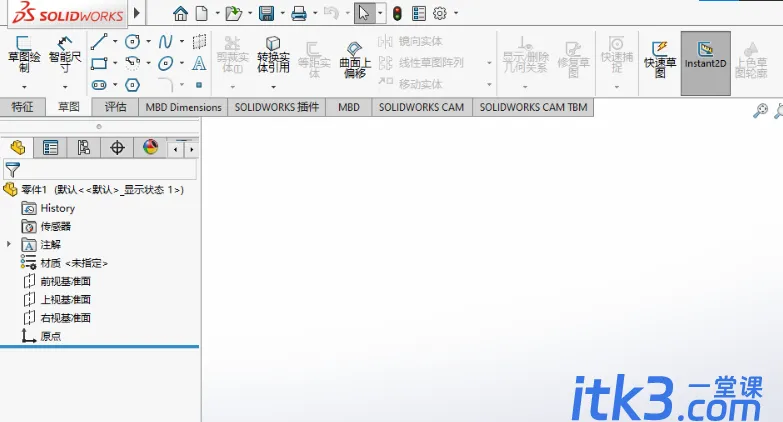Select the Text sketch tool
Image resolution: width=783 pixels, height=422 pixels.
click(199, 63)
